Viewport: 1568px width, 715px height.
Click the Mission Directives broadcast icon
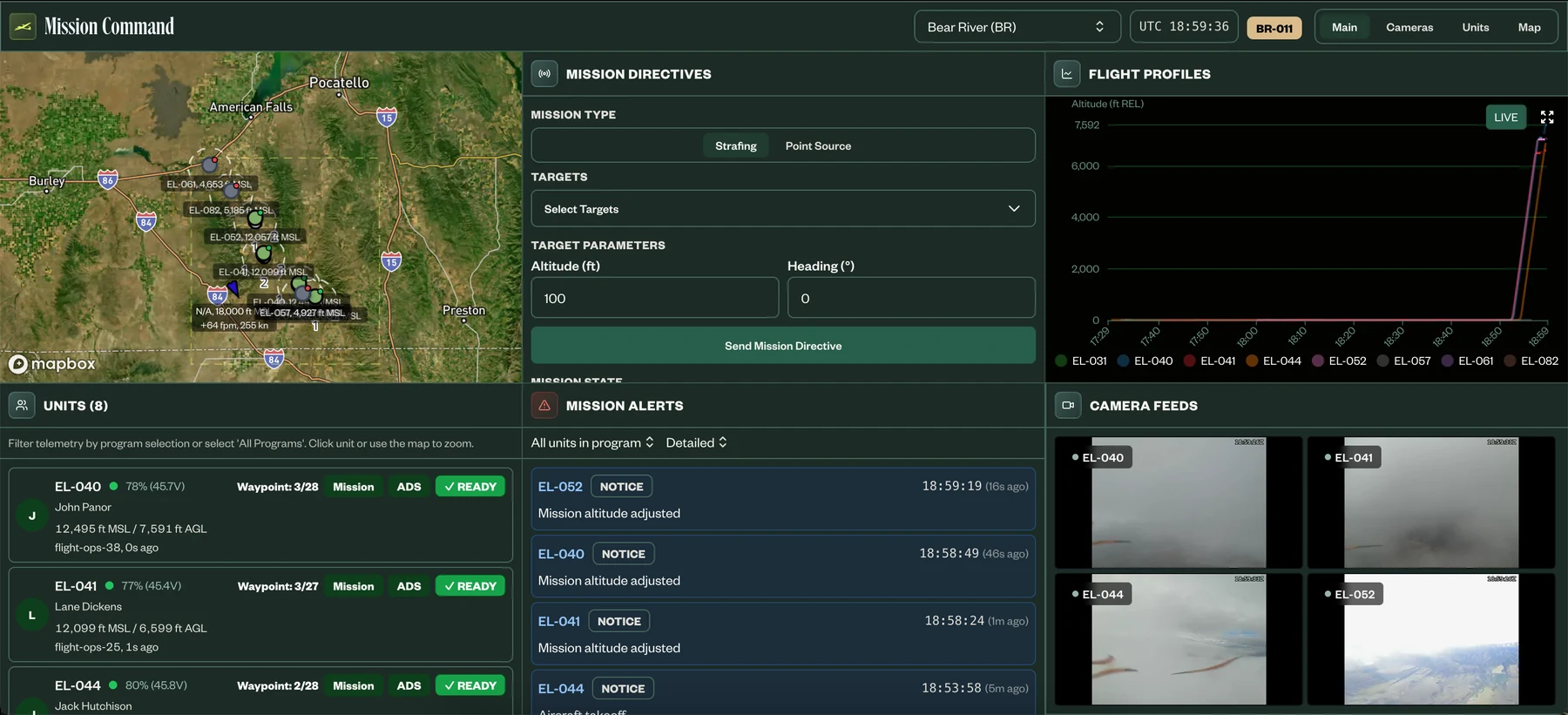[544, 74]
